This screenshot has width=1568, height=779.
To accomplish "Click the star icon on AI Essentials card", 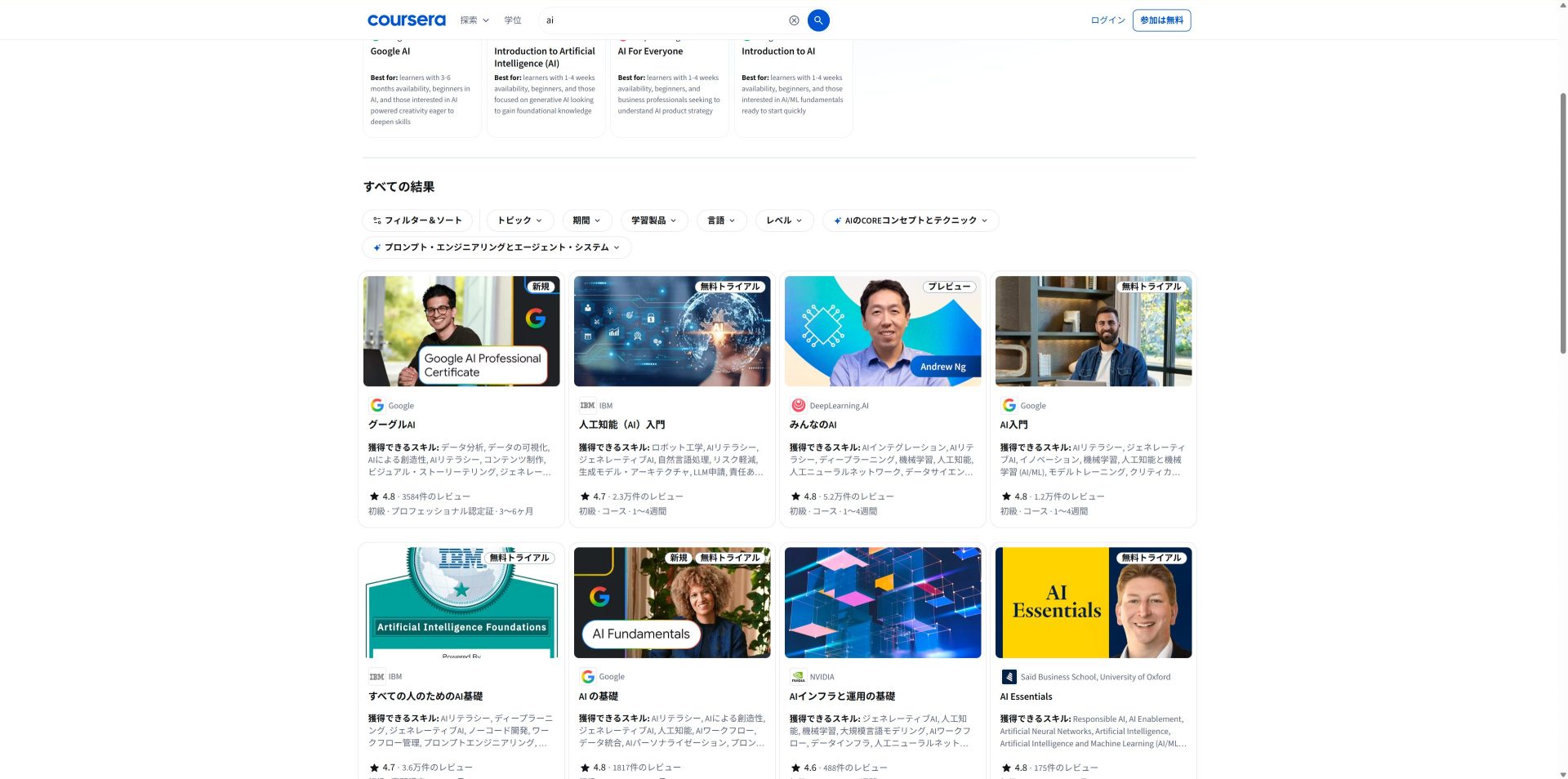I will click(x=1006, y=768).
